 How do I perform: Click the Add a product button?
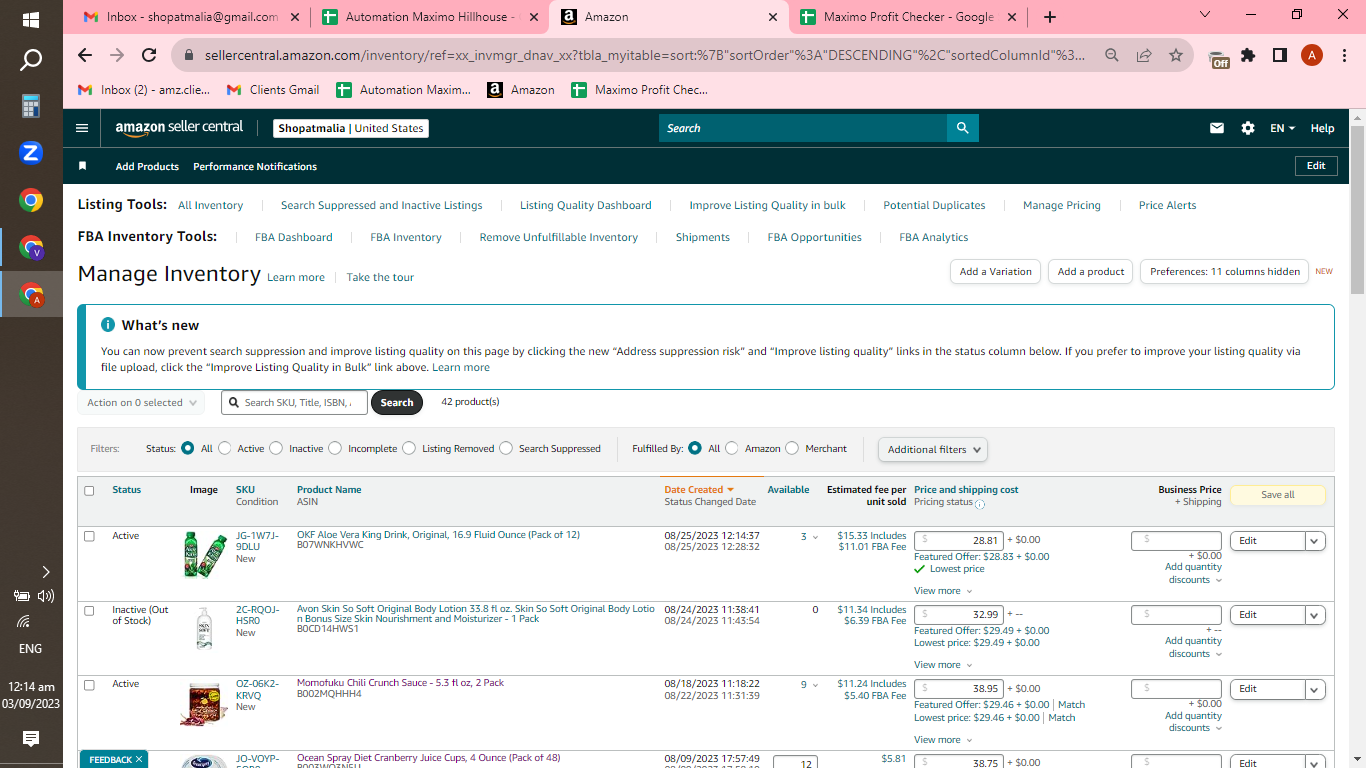click(1091, 272)
